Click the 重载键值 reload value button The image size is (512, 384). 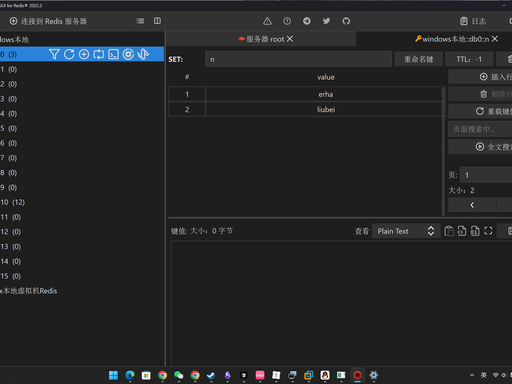point(481,111)
